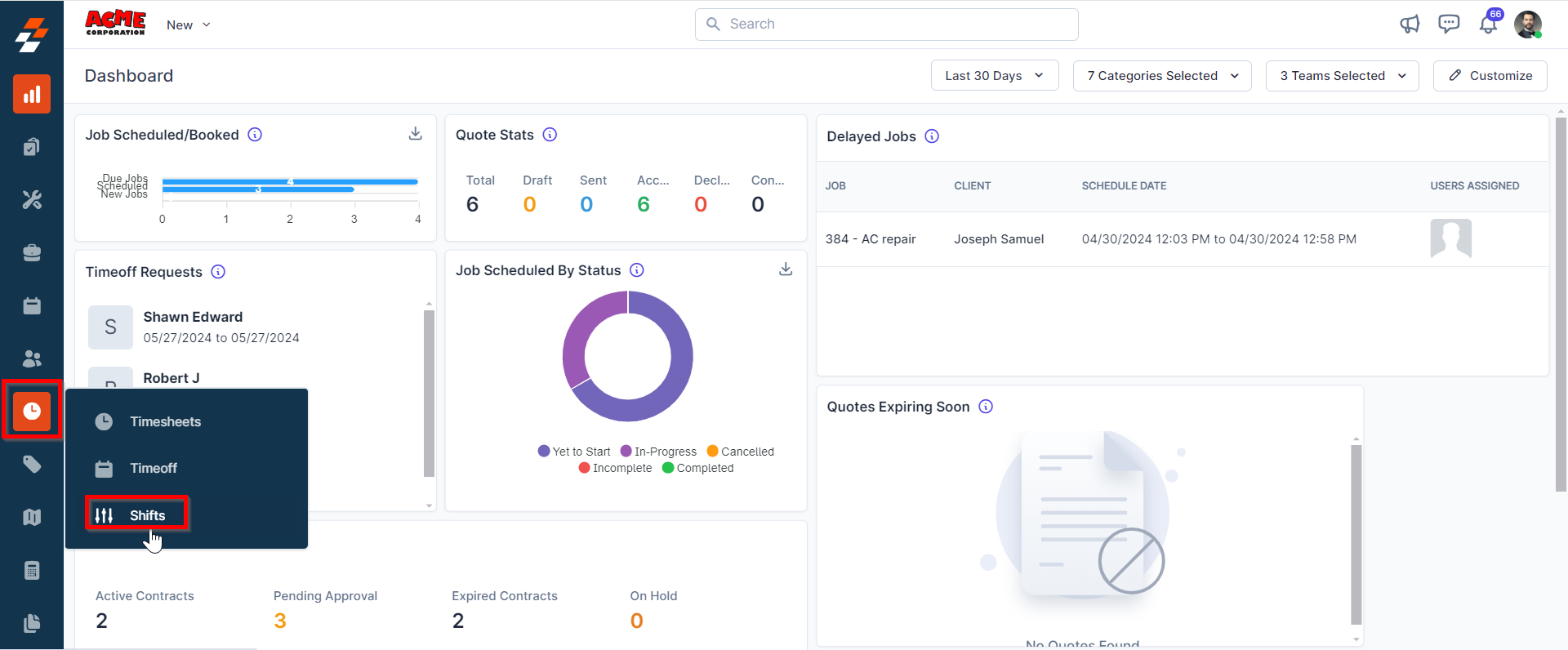
Task: Expand the 3 Teams Selected dropdown
Action: (x=1342, y=76)
